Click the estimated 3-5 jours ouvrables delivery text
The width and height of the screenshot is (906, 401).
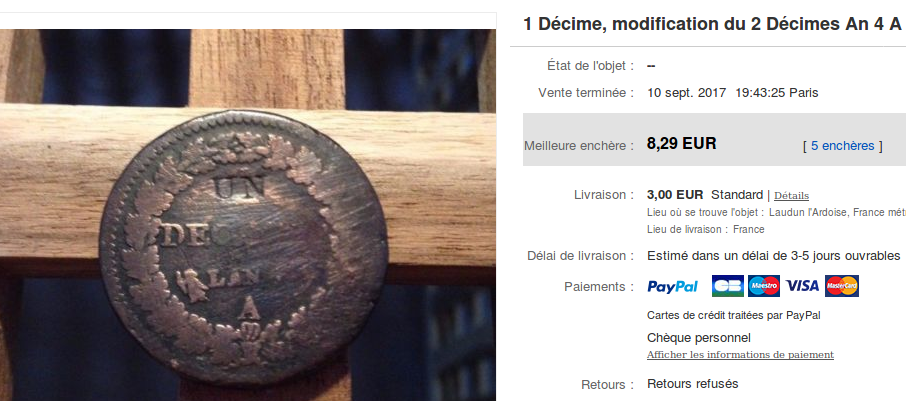(774, 255)
